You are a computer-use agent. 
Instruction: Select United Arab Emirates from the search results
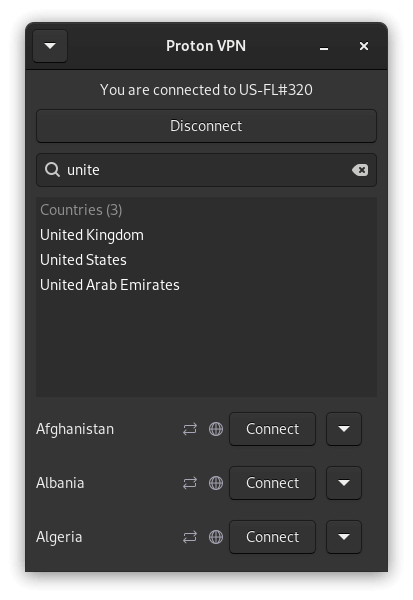coord(110,285)
